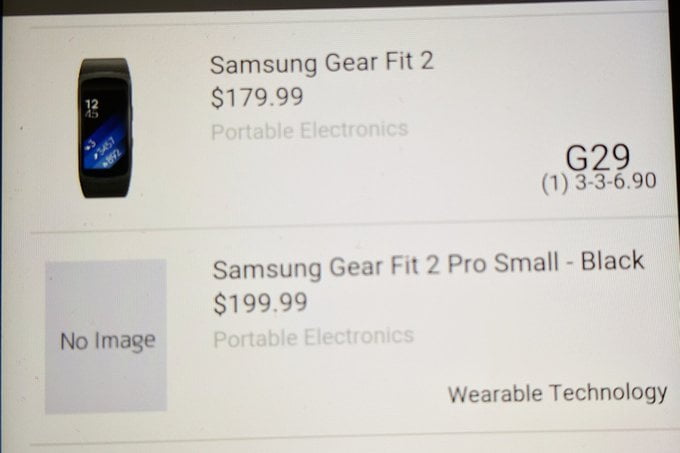680x453 pixels.
Task: Open Samsung Gear Fit 2 Pro Small - Black
Action: tap(428, 264)
